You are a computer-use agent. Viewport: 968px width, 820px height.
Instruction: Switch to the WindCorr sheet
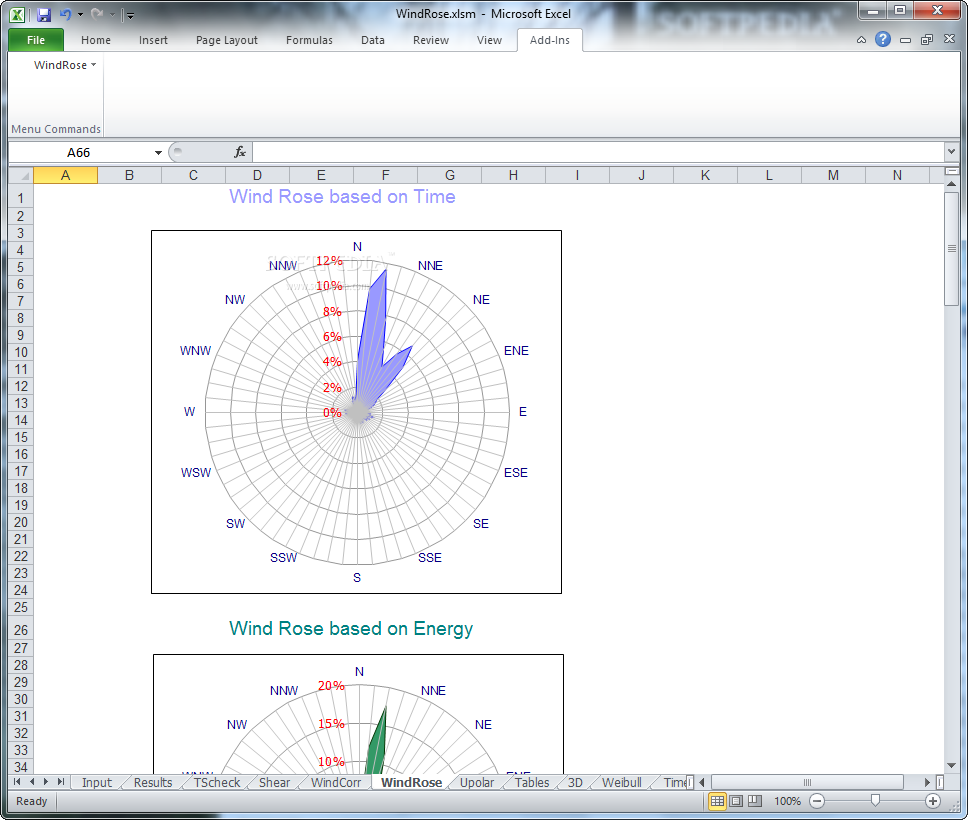[x=336, y=782]
